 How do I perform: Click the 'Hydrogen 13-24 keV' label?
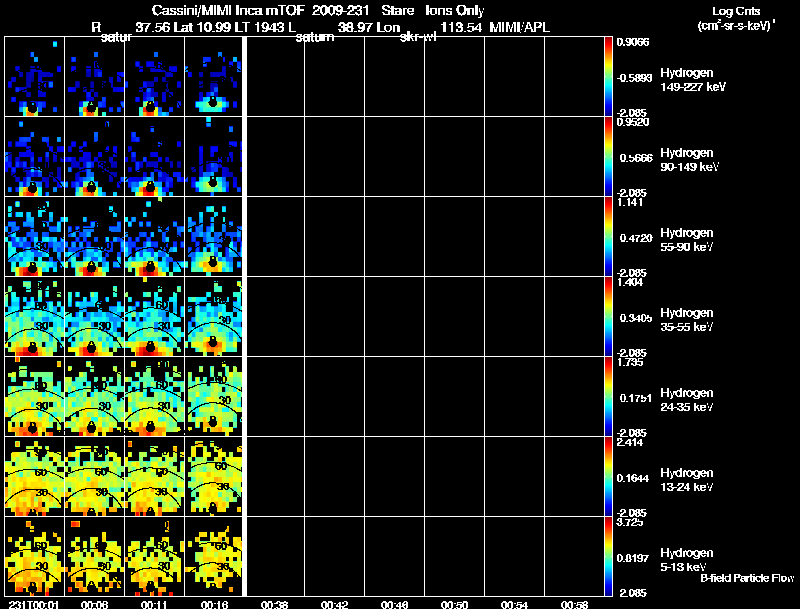pos(687,480)
